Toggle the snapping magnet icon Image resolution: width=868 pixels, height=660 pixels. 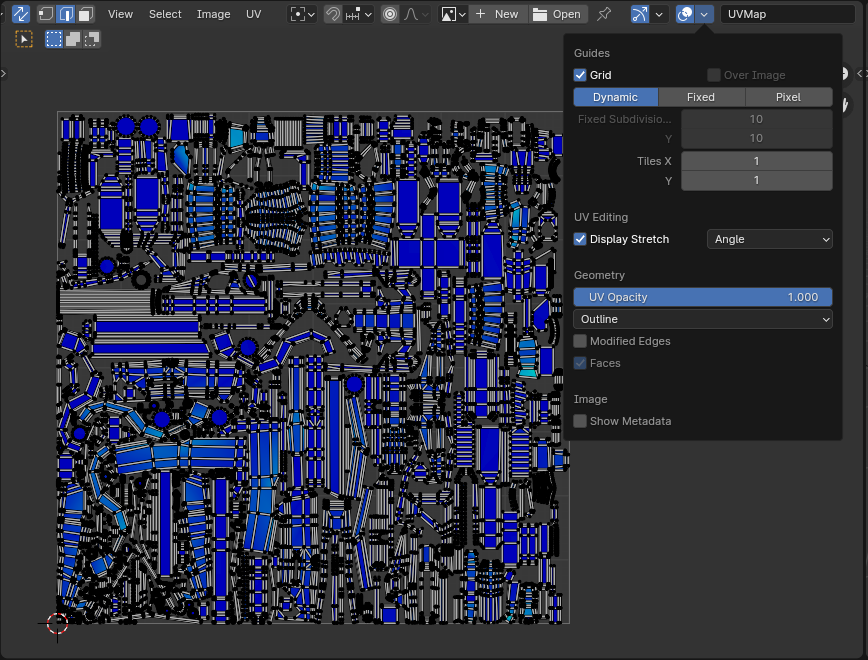coord(333,14)
